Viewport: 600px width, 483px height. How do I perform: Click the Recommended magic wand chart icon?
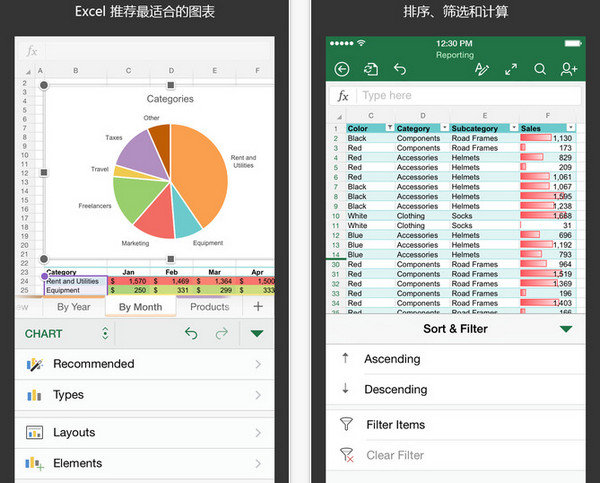pos(35,364)
